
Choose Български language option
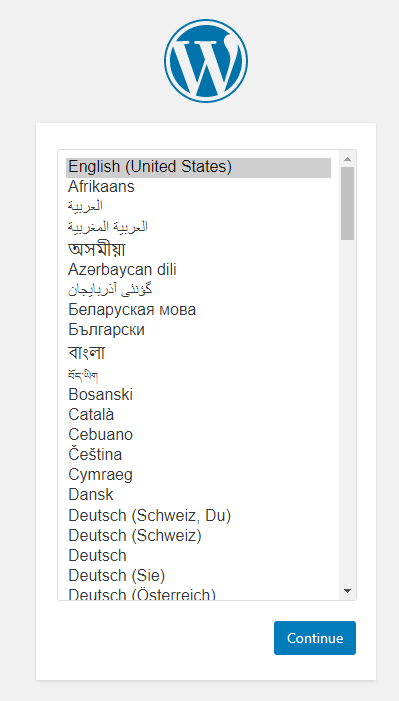pos(199,330)
